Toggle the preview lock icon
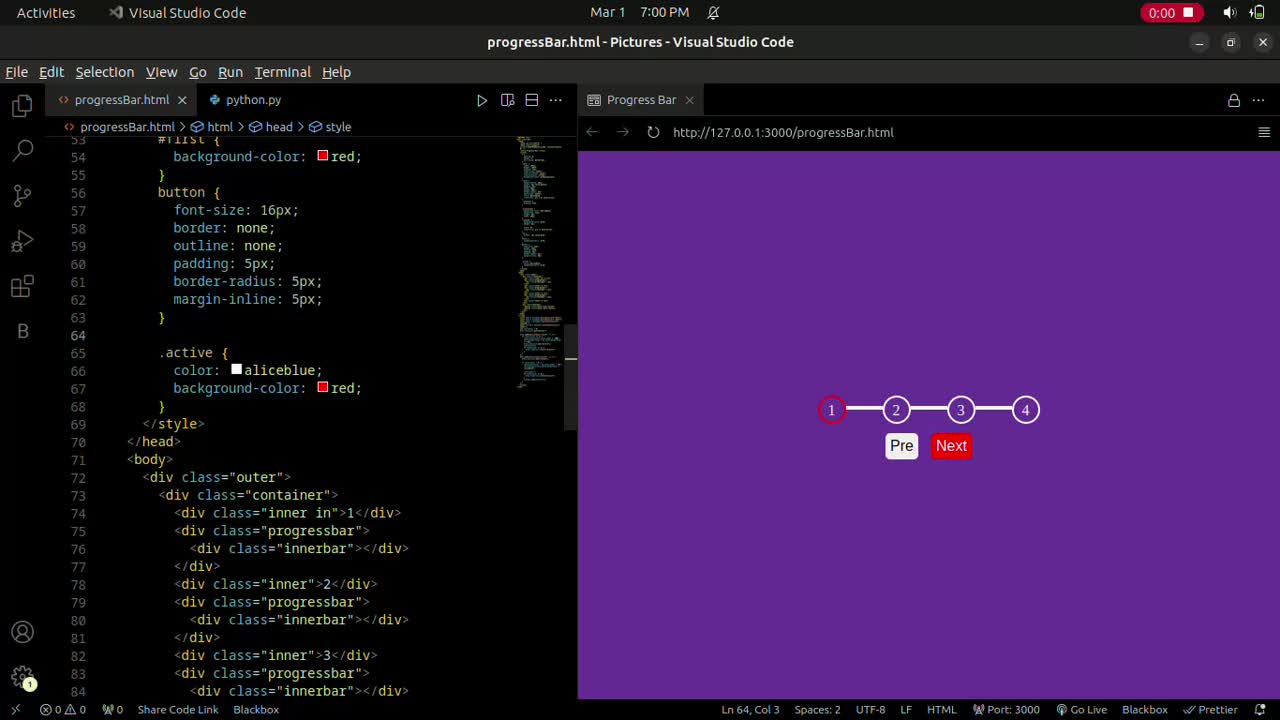Viewport: 1280px width, 720px height. [1234, 100]
